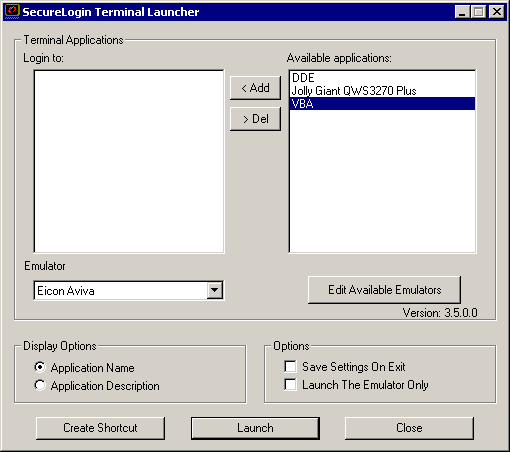
Task: Click the SecureLogin app icon in title bar
Action: (x=12, y=12)
